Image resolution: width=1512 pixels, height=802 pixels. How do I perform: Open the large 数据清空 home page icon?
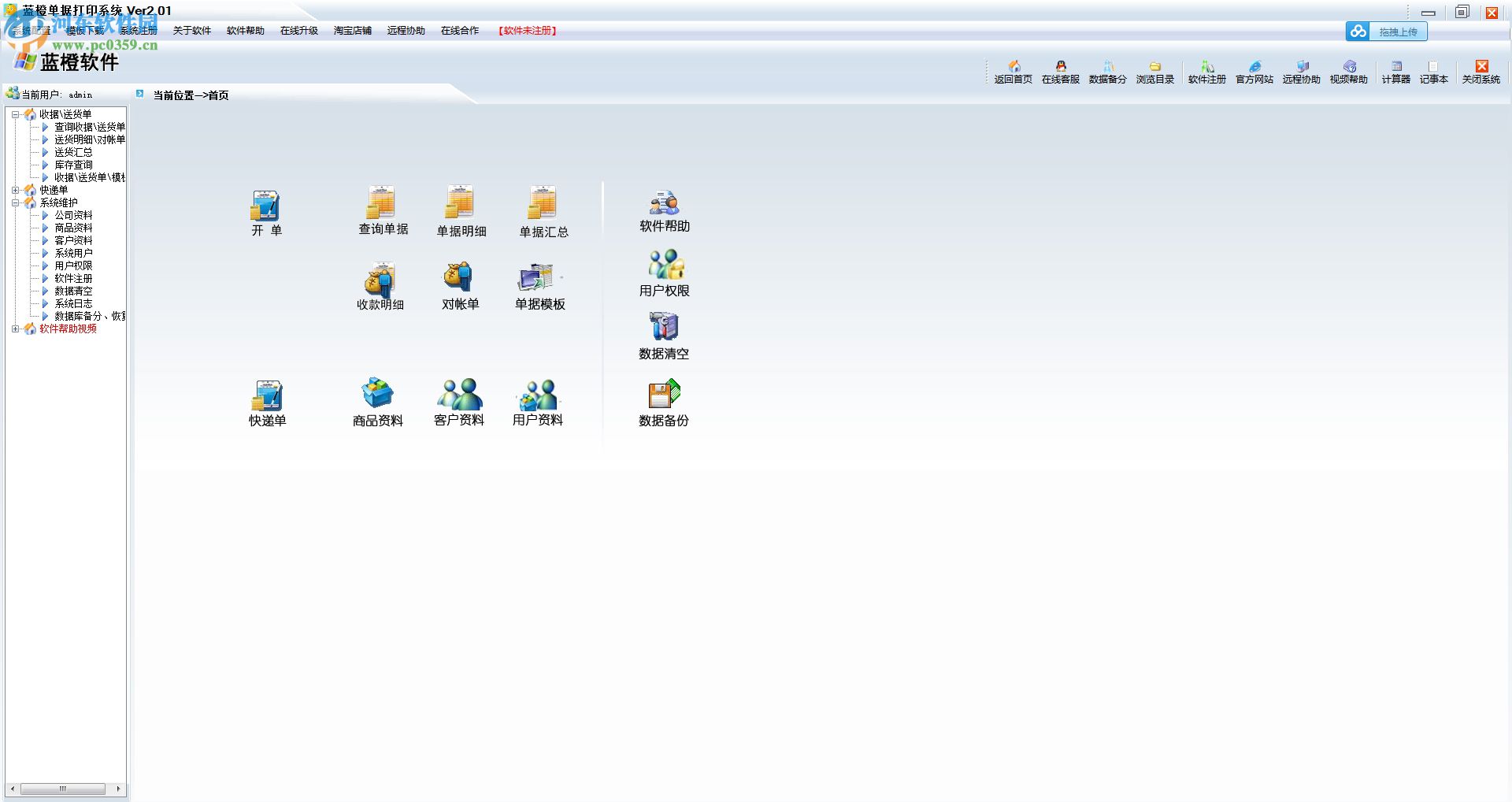click(x=664, y=336)
